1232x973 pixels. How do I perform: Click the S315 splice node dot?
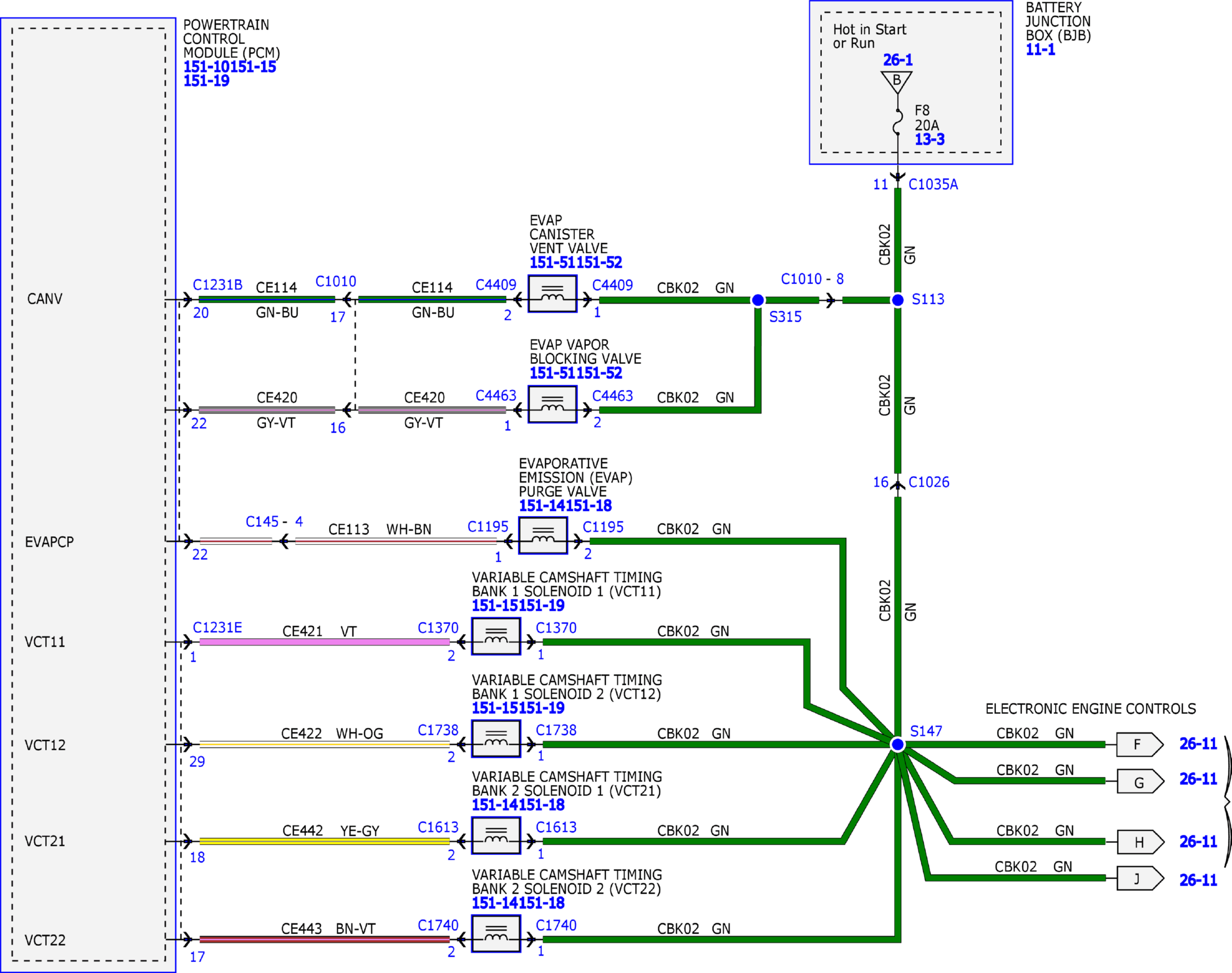point(758,300)
